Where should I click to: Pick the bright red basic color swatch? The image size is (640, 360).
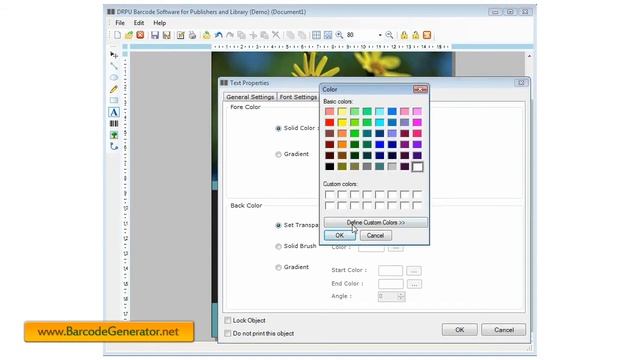pos(330,122)
